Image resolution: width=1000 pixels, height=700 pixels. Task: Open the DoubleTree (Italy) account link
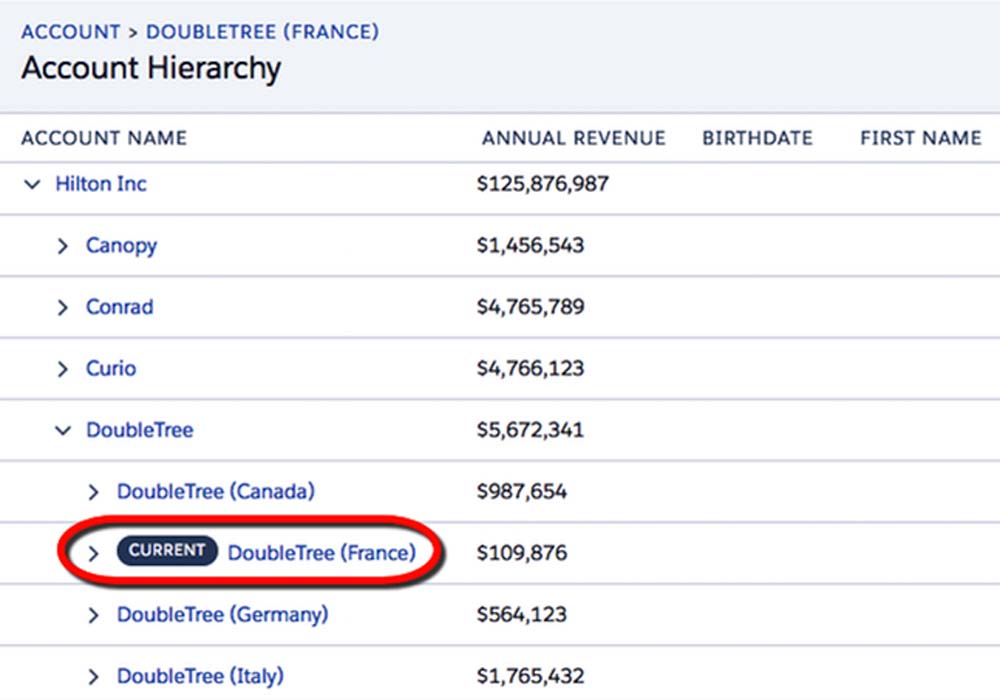[x=200, y=676]
